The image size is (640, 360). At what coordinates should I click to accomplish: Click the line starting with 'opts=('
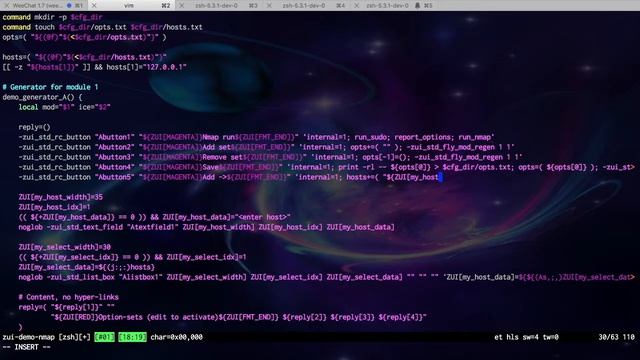[x=84, y=37]
